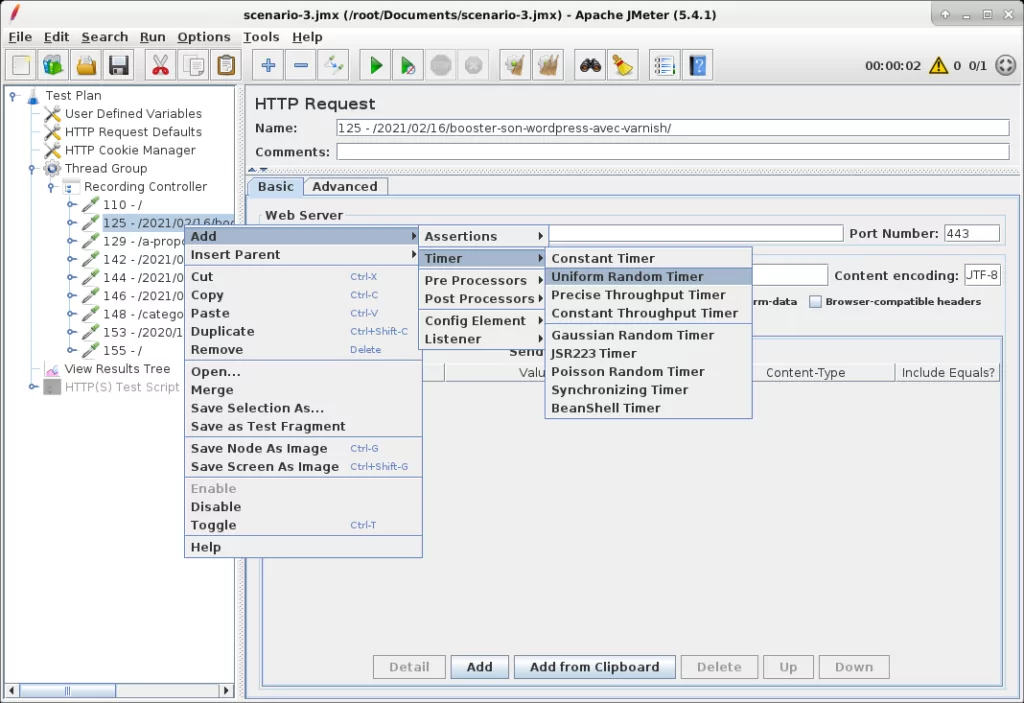Click Add from Clipboard button

pos(594,667)
